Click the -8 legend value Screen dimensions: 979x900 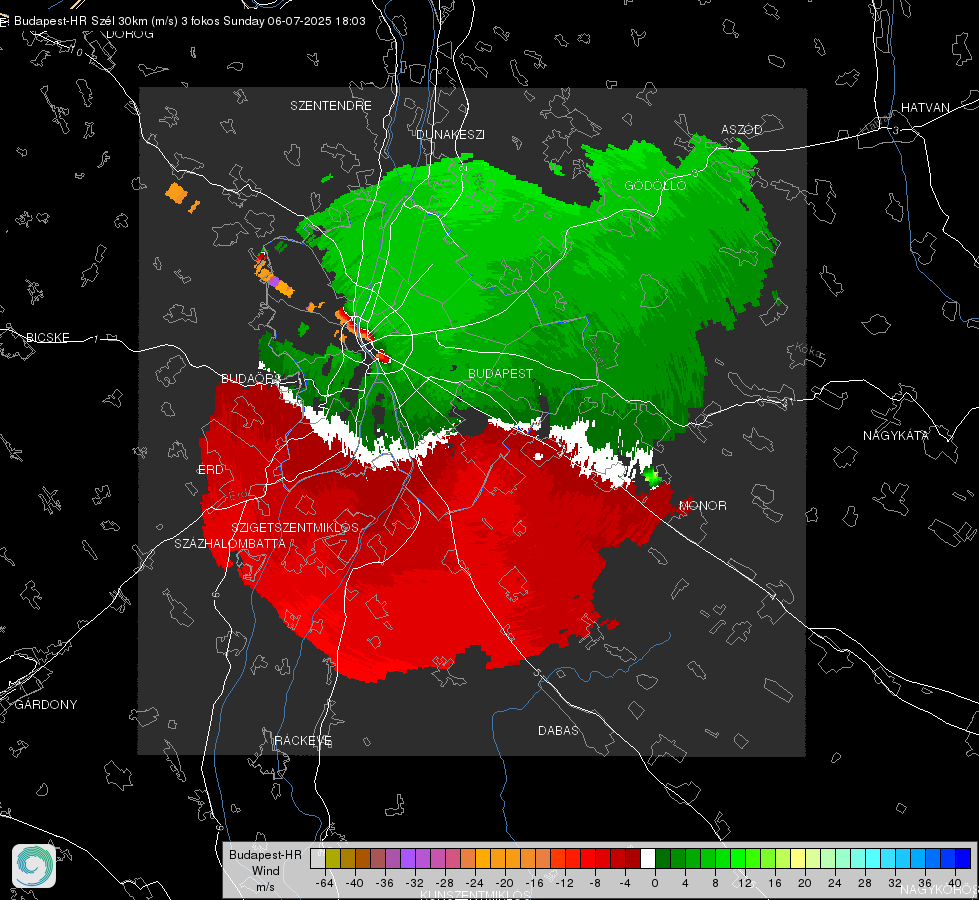click(x=595, y=883)
